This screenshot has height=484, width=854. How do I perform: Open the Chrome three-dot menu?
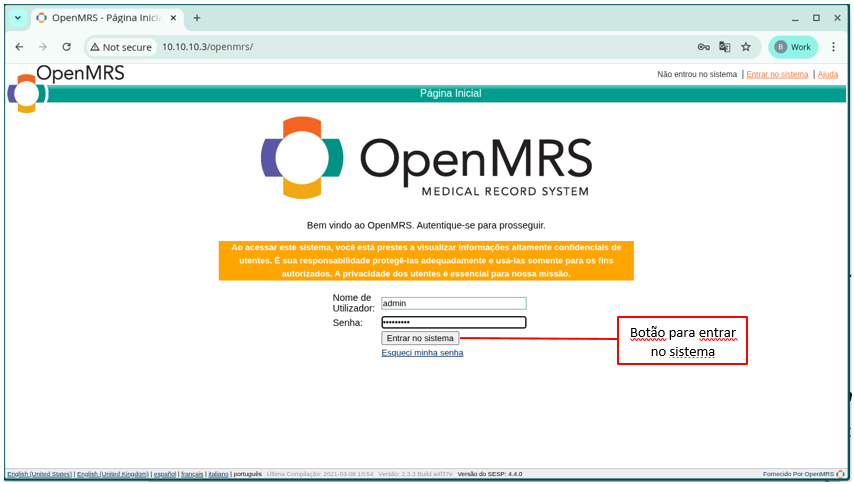pos(833,47)
